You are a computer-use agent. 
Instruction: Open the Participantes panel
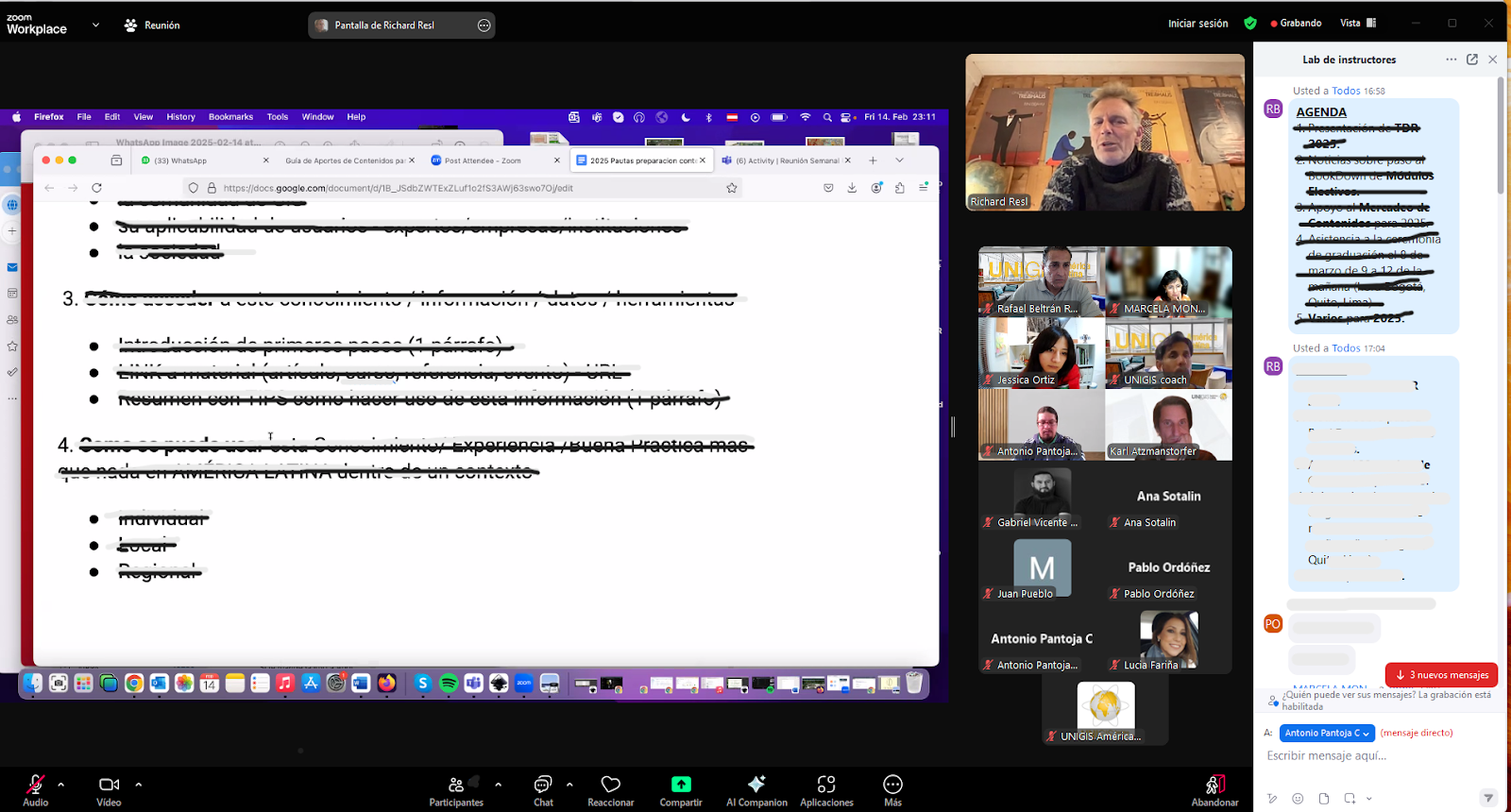pyautogui.click(x=456, y=790)
